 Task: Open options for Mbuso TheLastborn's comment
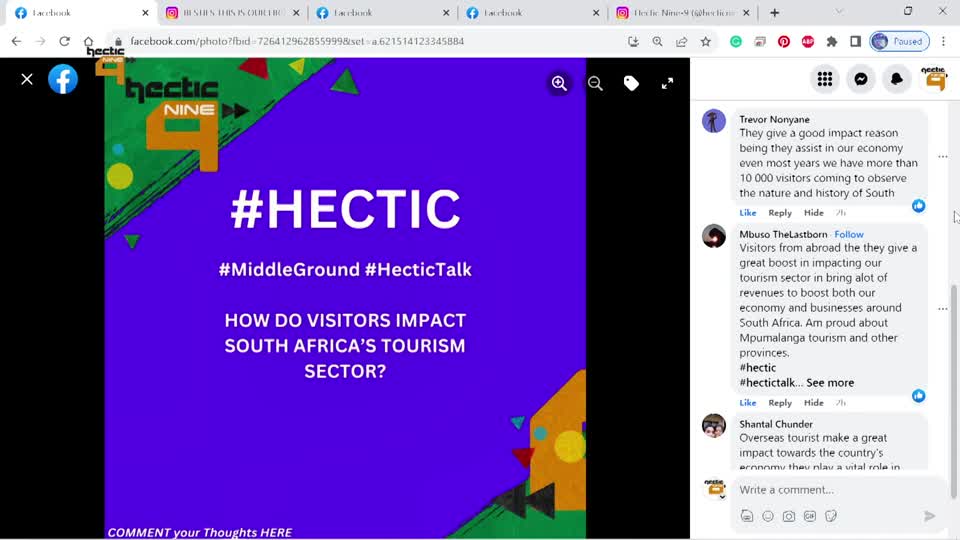click(x=942, y=309)
